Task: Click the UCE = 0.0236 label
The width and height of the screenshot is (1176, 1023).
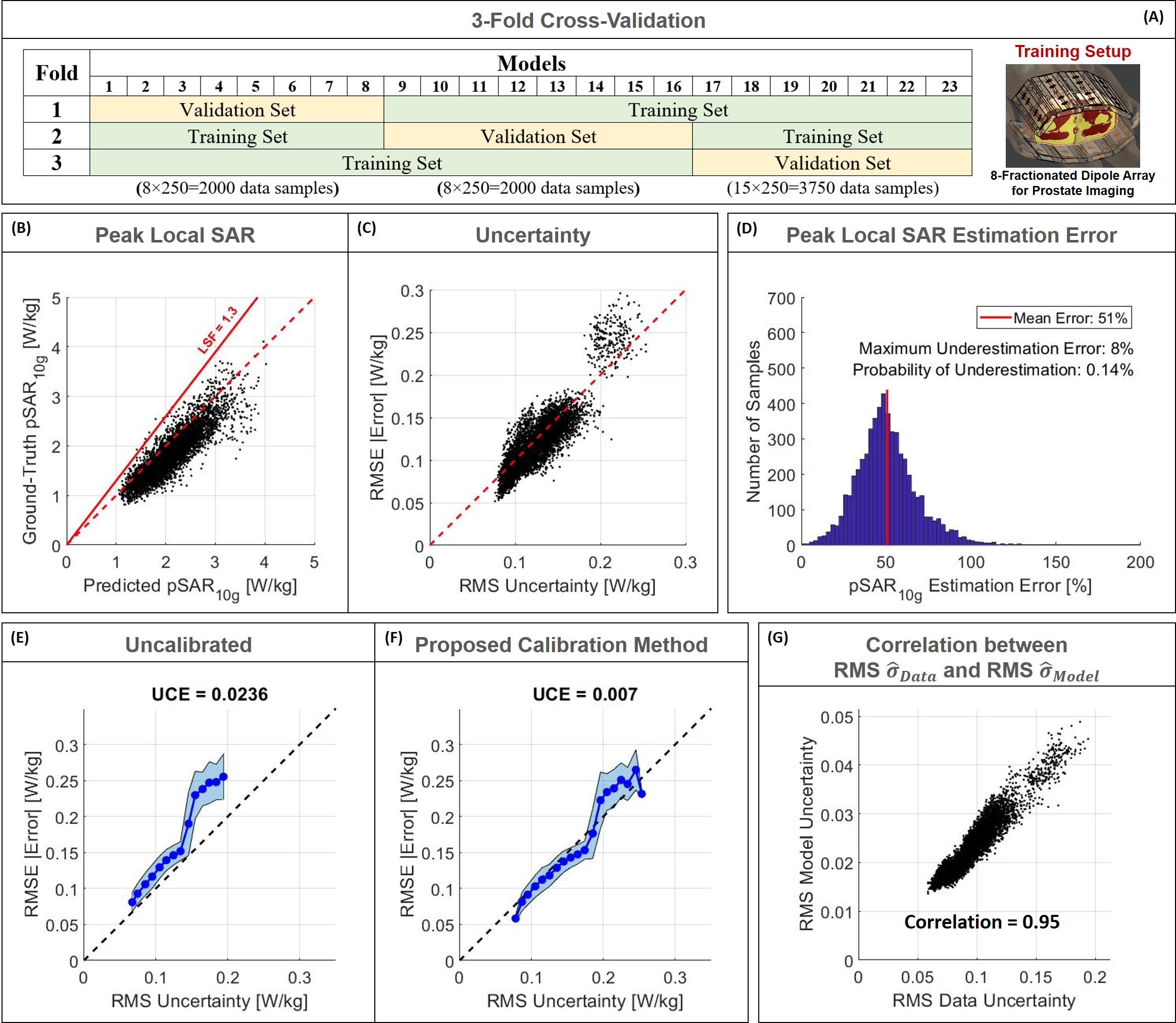Action: 210,694
